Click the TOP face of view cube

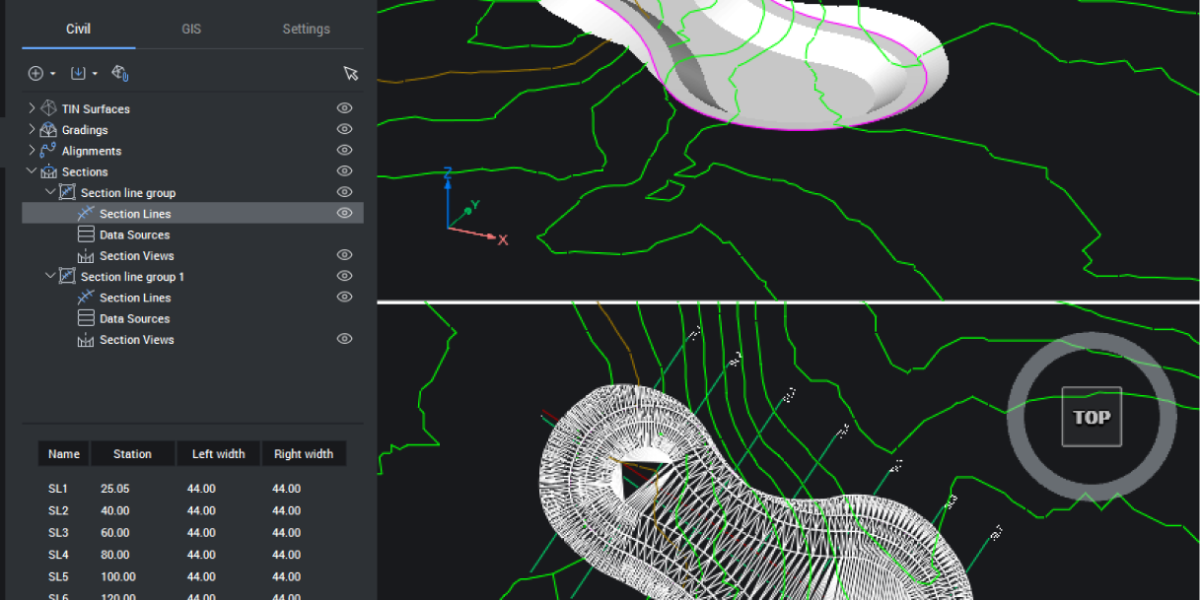[1091, 417]
